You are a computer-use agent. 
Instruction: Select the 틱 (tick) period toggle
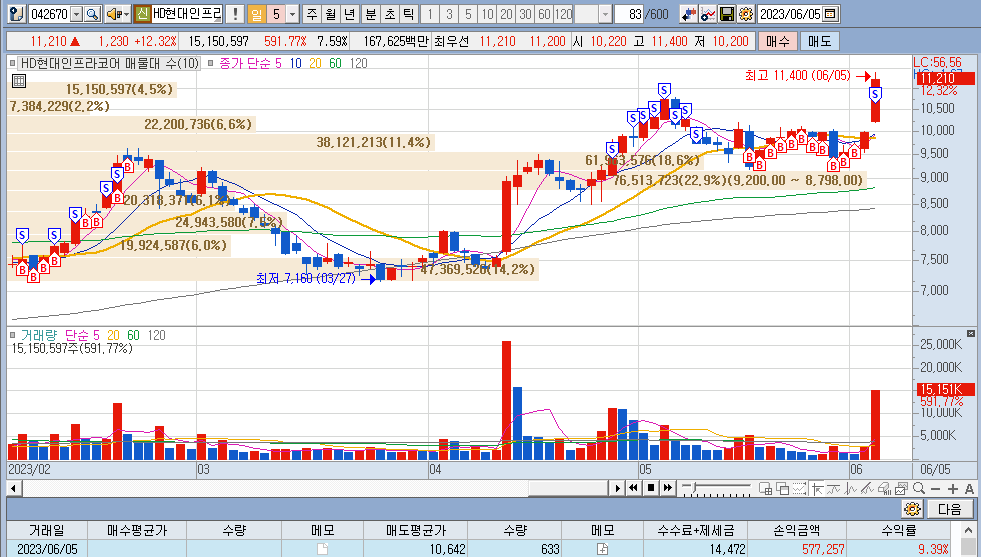click(x=409, y=14)
